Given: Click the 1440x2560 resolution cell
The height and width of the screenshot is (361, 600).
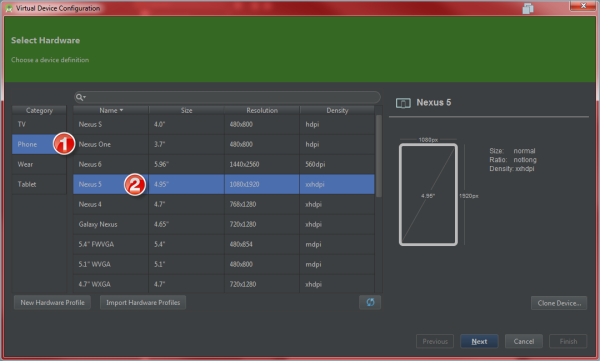Looking at the screenshot, I should [262, 164].
